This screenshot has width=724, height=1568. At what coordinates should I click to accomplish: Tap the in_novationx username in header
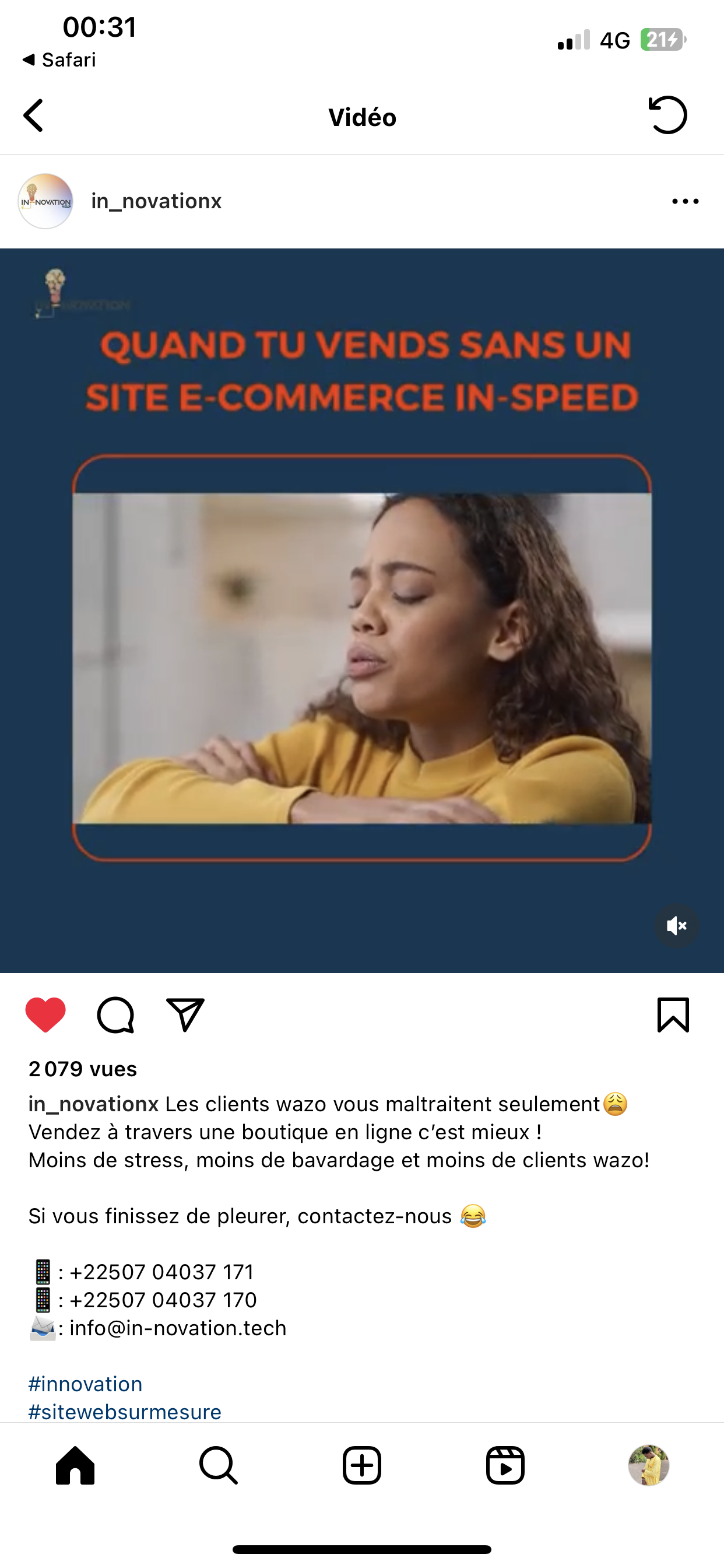tap(156, 201)
